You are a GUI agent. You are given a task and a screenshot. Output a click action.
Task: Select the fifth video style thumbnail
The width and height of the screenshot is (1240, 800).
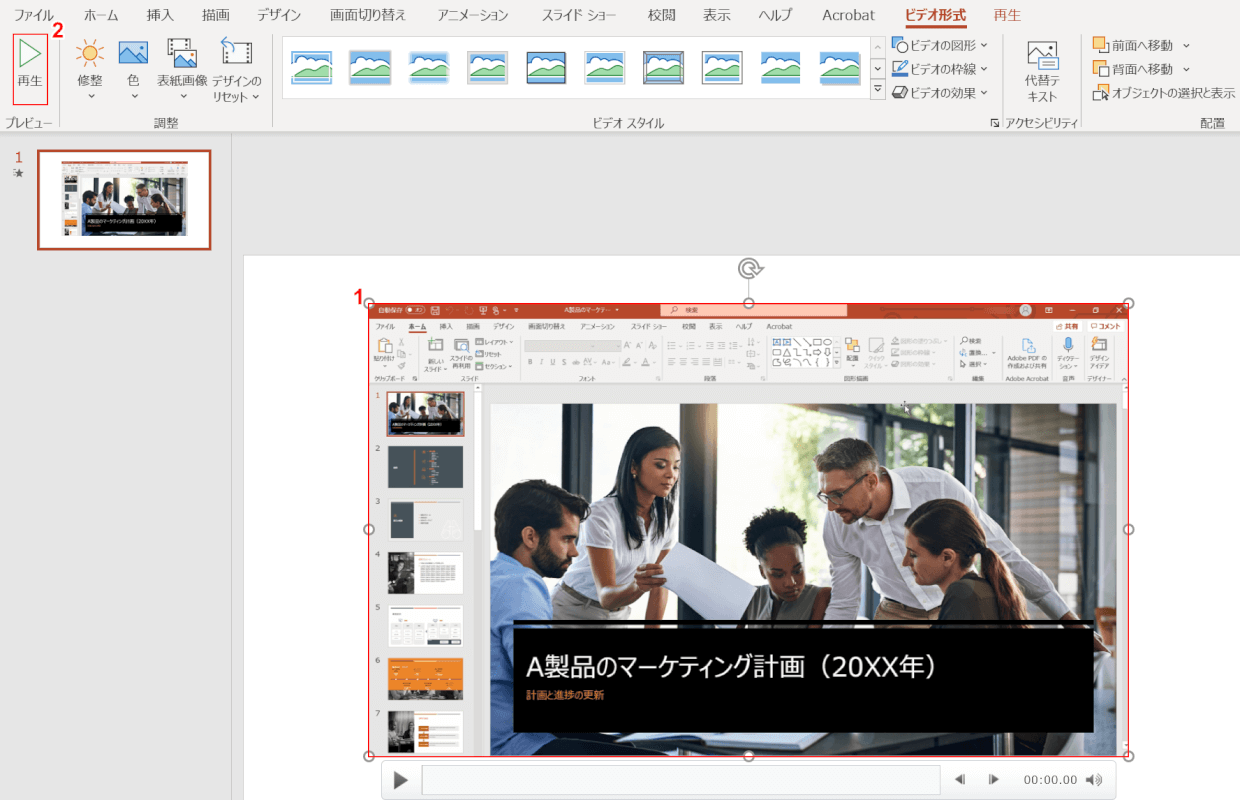click(546, 68)
